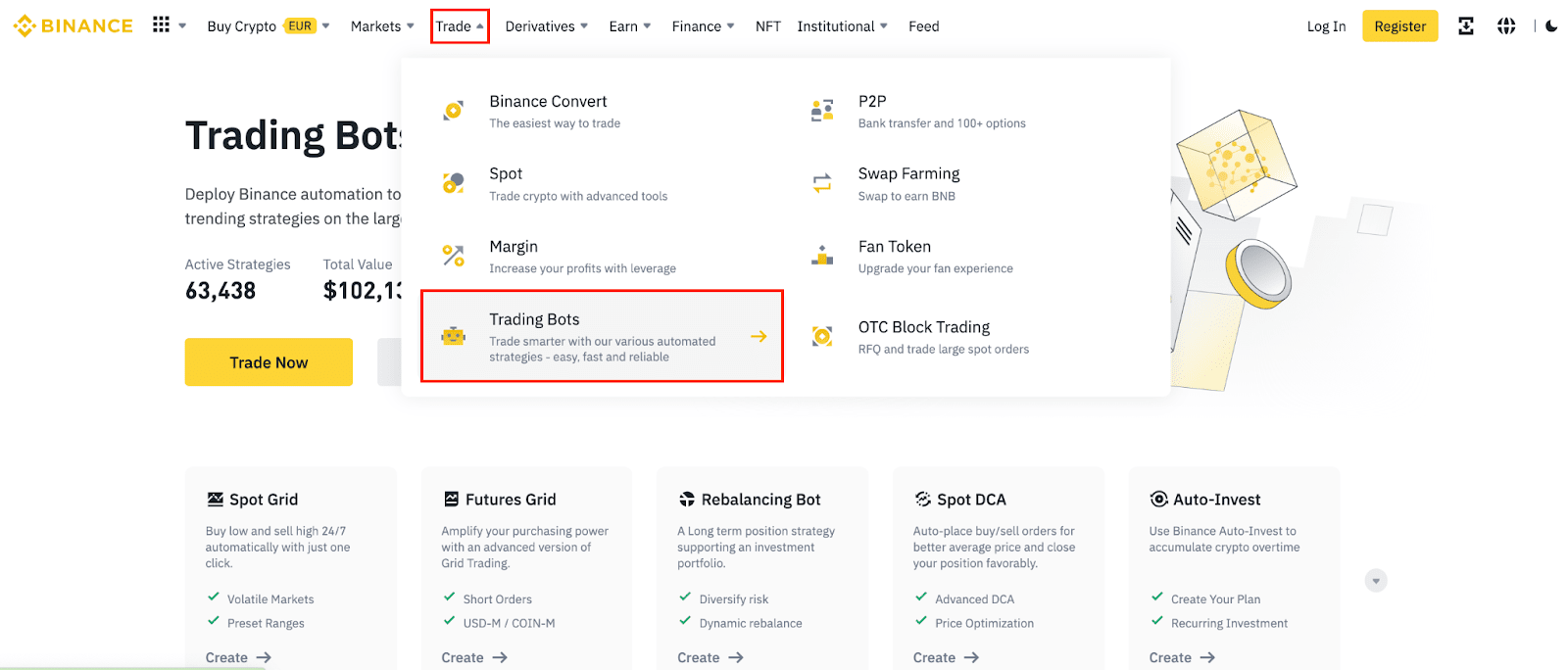
Task: Select Margin from the Trade menu
Action: [x=602, y=256]
